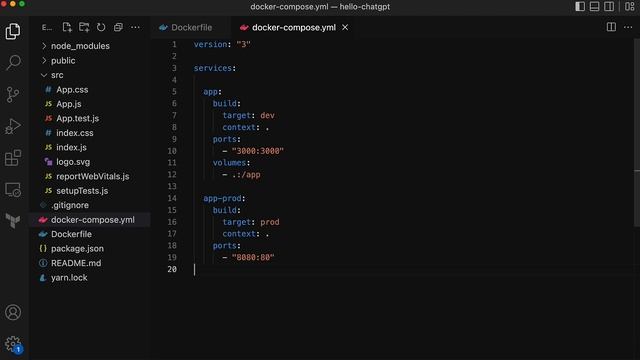
Task: Open README.md in the file tree
Action: [x=76, y=263]
